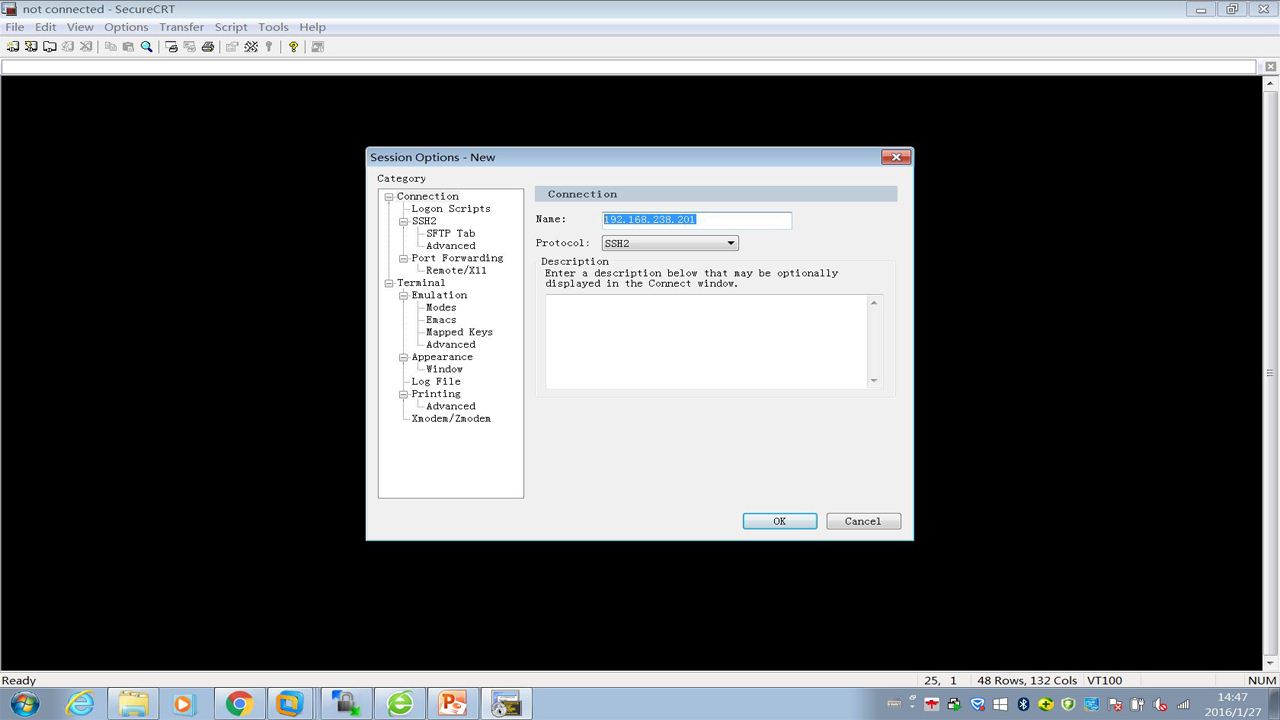Open the Help menu
Viewport: 1280px width, 720px height.
312,27
